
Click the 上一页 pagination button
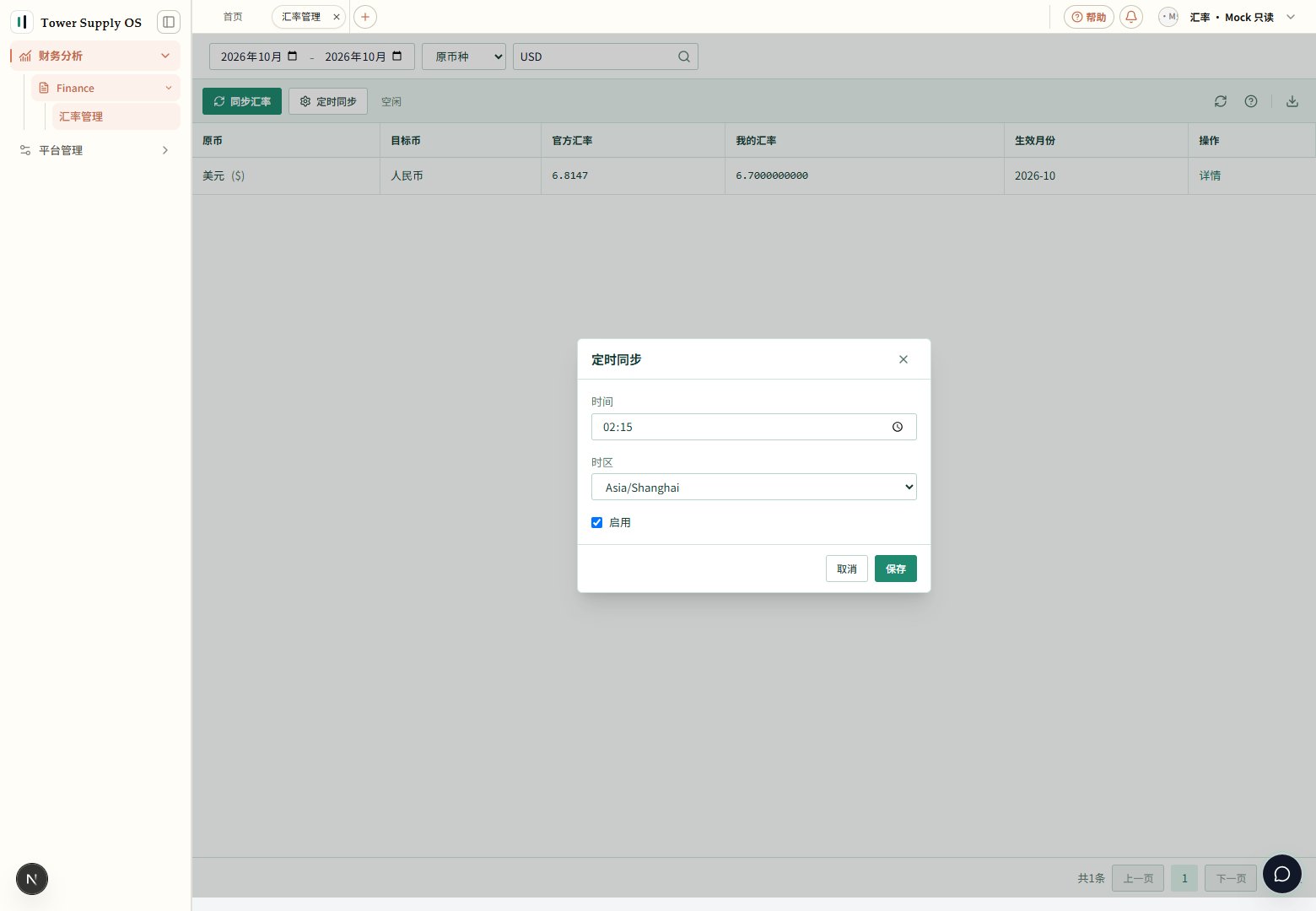point(1138,878)
